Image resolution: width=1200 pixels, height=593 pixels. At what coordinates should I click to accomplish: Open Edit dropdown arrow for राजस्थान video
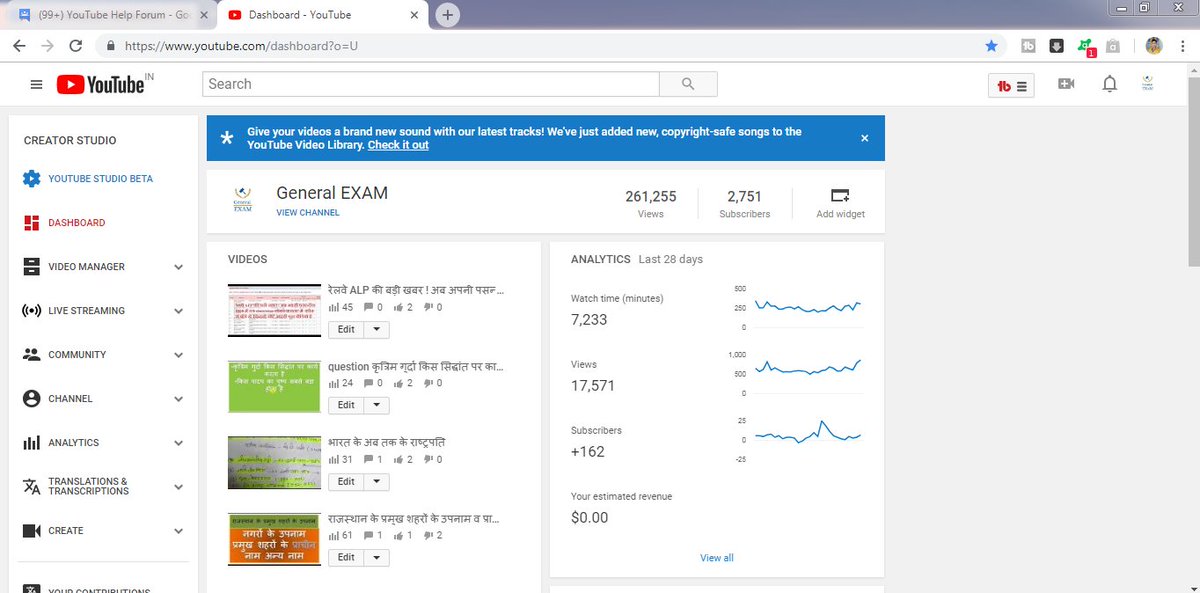point(376,557)
